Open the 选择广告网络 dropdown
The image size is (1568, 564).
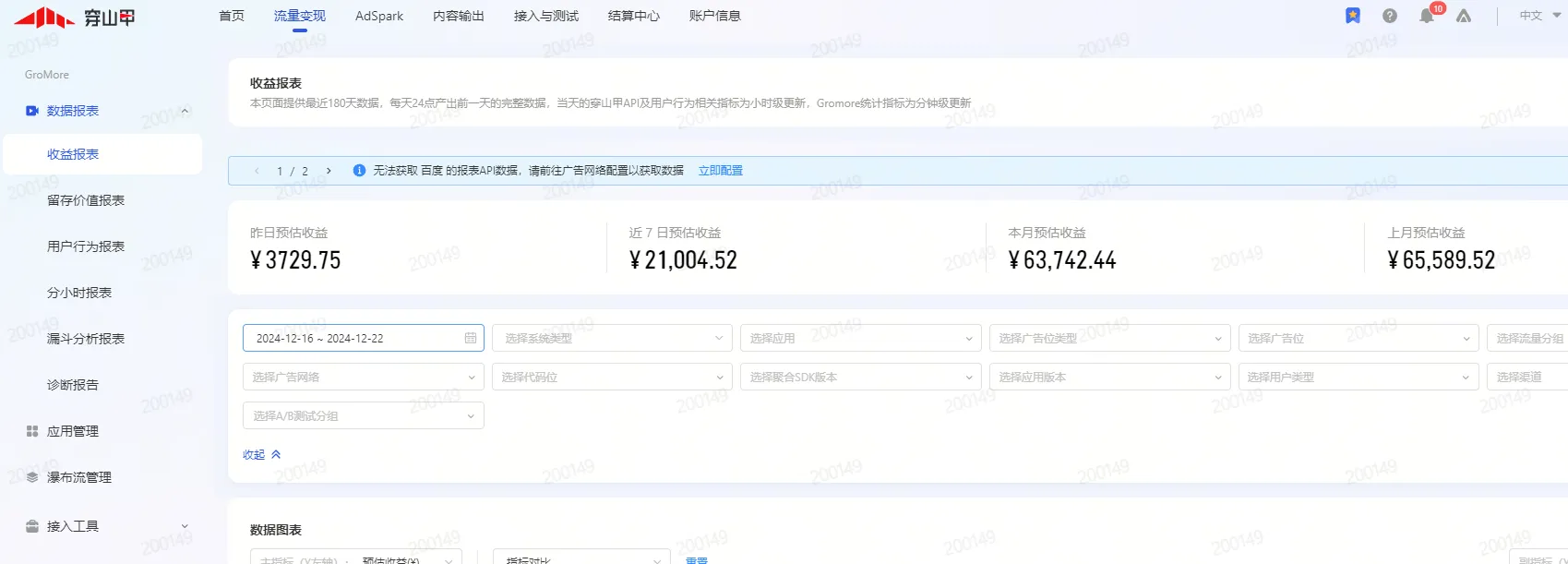tap(364, 377)
